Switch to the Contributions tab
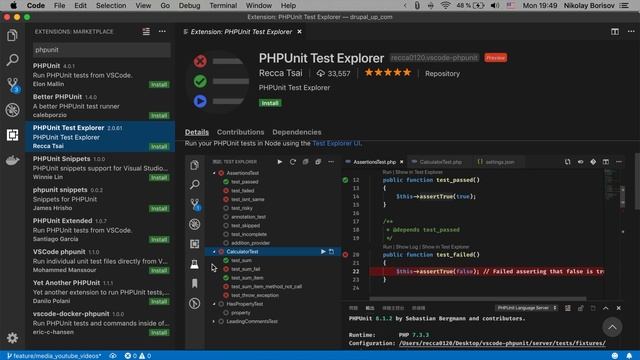This screenshot has width=640, height=360. click(240, 132)
